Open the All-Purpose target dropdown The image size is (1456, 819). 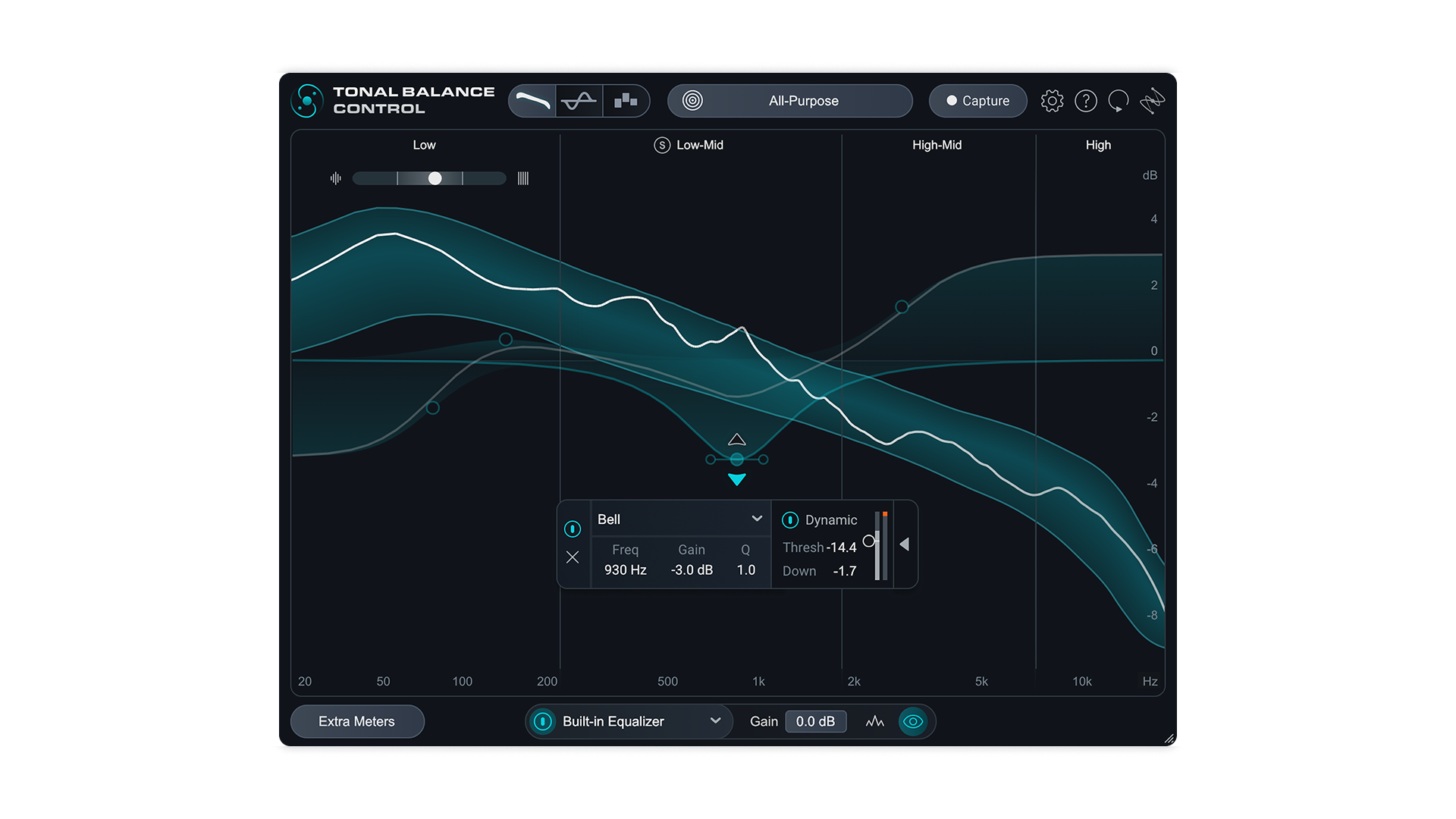pyautogui.click(x=804, y=101)
